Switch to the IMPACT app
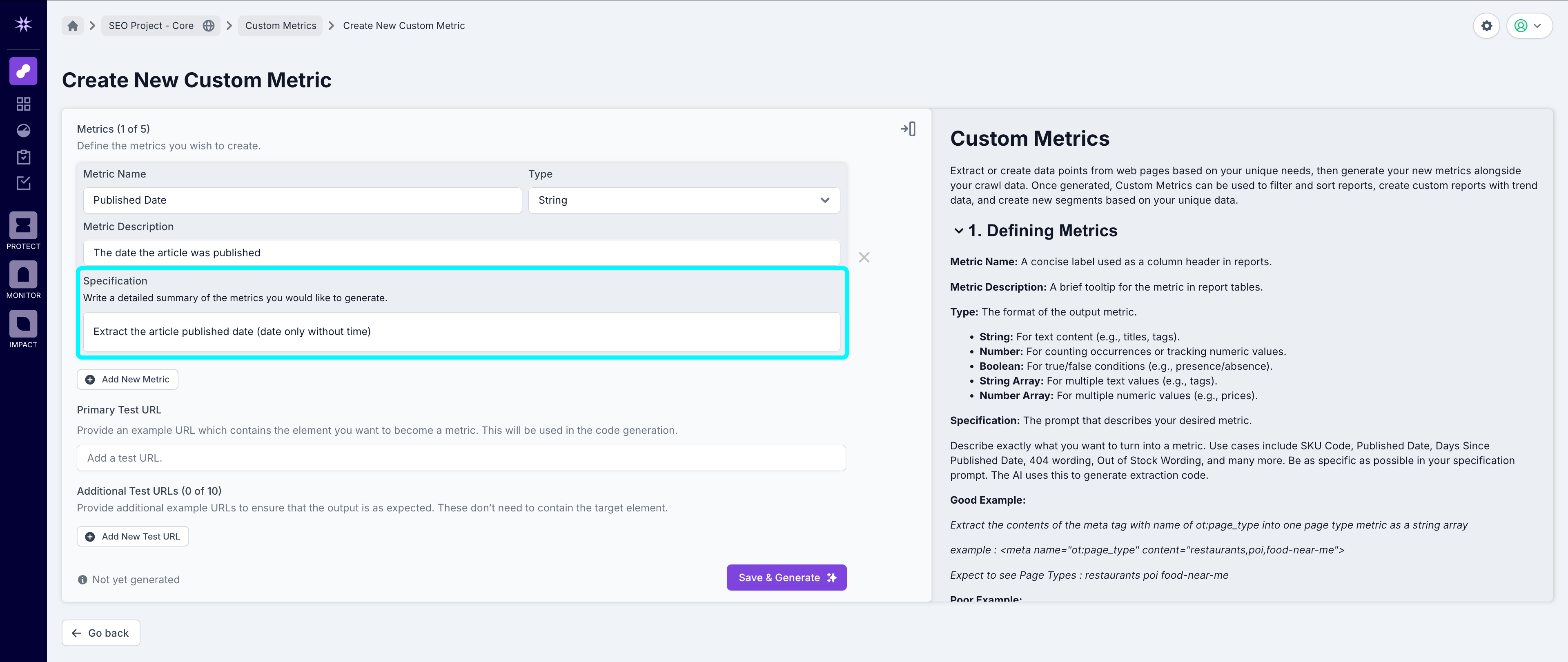 tap(23, 329)
